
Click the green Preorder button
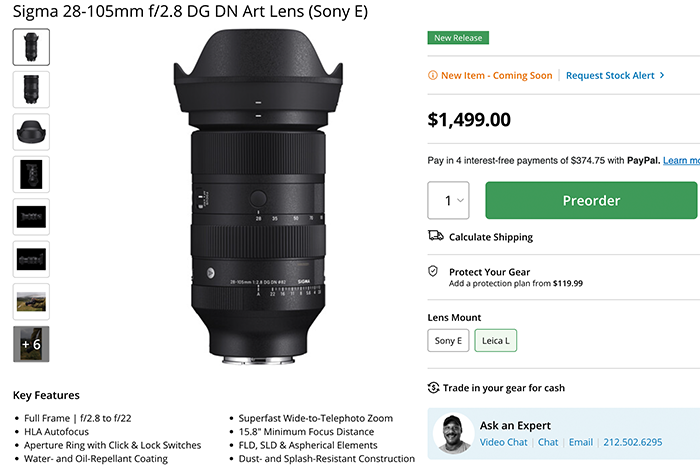point(590,201)
